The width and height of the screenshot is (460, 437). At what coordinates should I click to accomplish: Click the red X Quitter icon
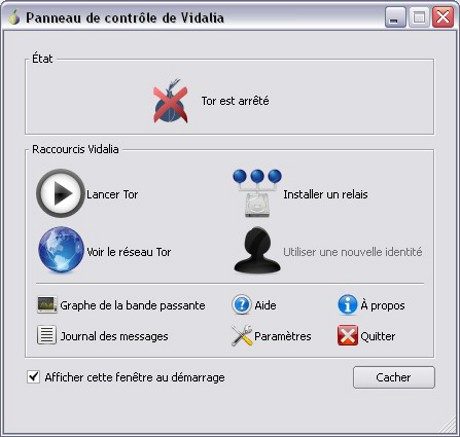[x=347, y=335]
